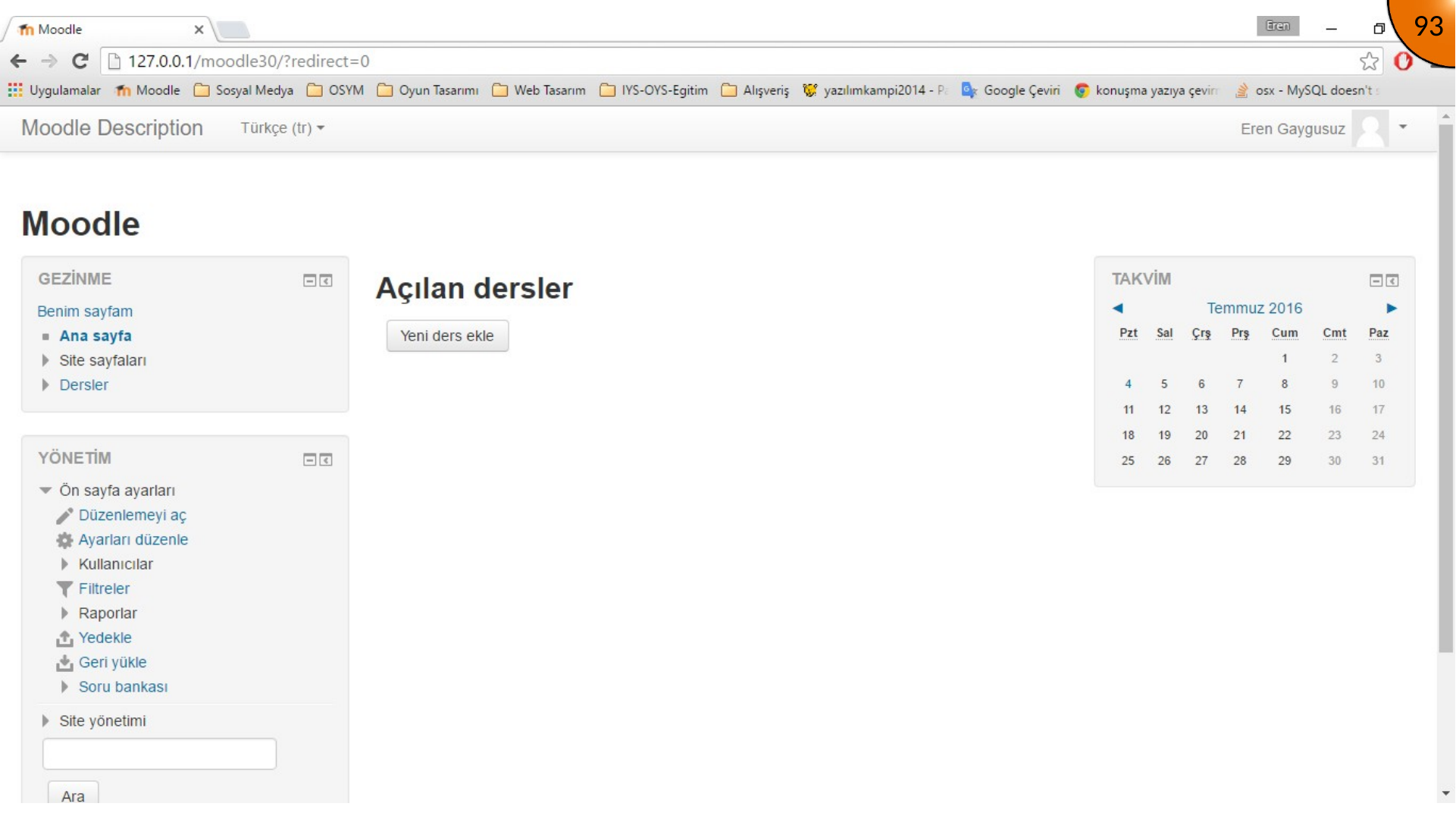Collapse the Gezinme block with hide icon
Image resolution: width=1456 pixels, height=819 pixels.
pos(309,281)
